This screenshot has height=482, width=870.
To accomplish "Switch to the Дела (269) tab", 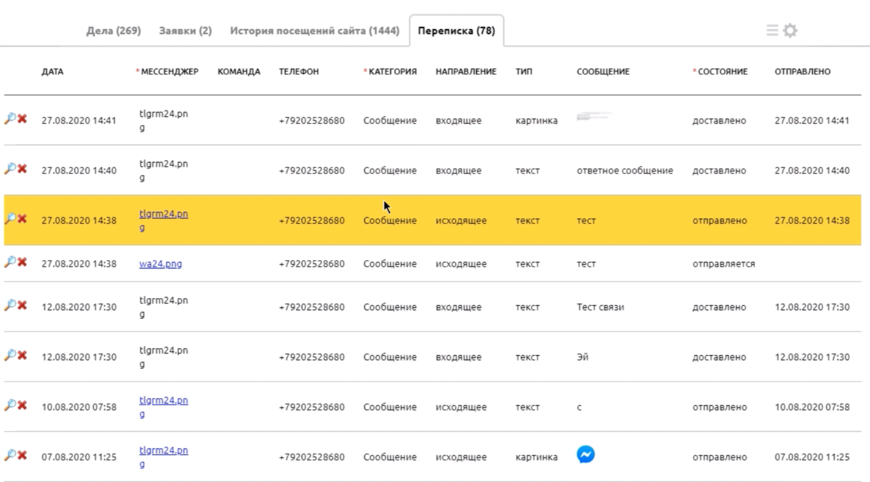I will pyautogui.click(x=113, y=31).
